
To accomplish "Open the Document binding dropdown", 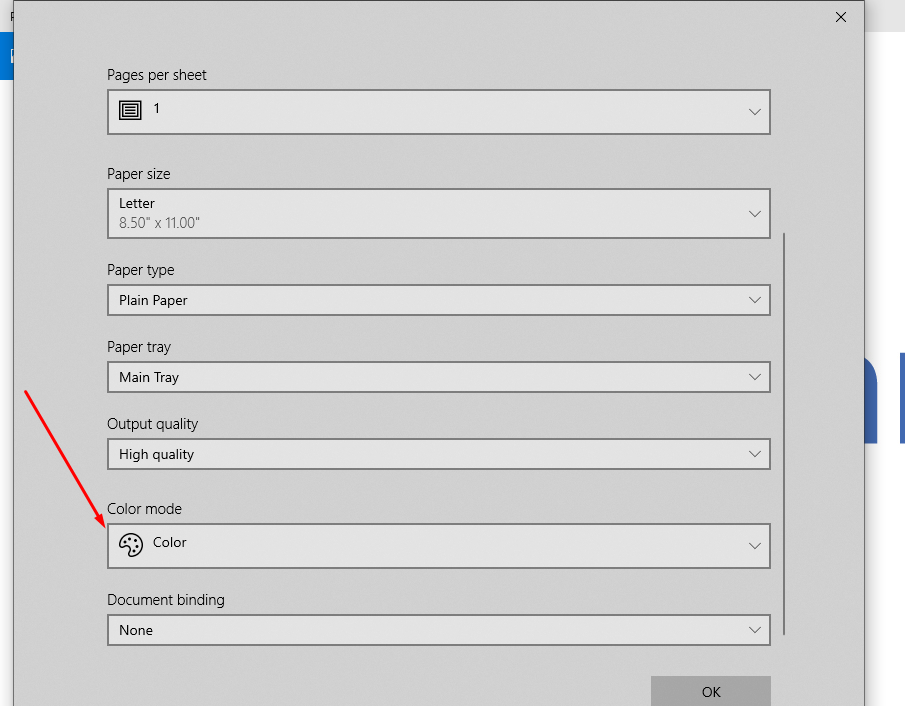I will pyautogui.click(x=438, y=630).
